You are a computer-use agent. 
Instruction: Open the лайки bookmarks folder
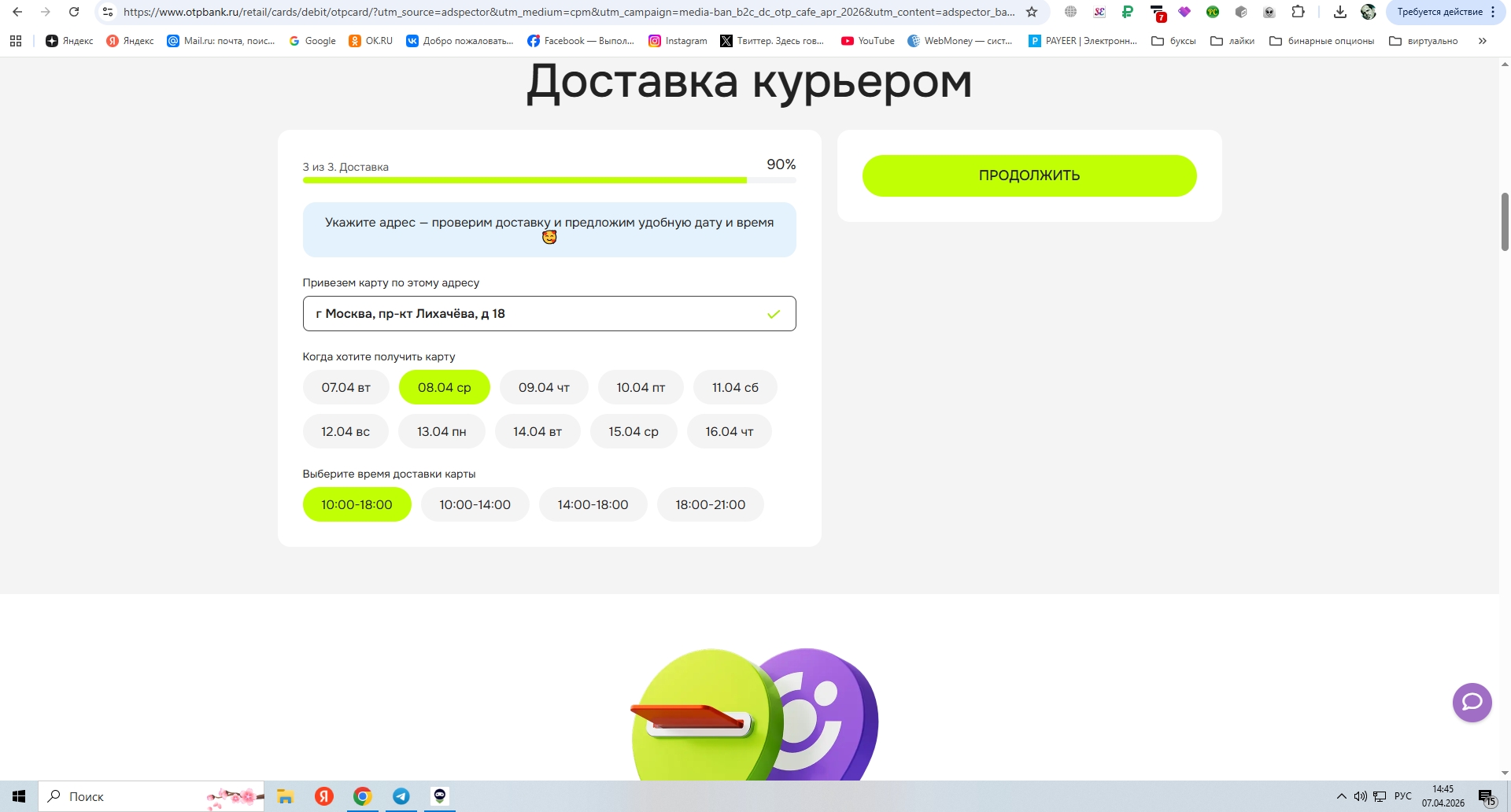pos(1232,41)
